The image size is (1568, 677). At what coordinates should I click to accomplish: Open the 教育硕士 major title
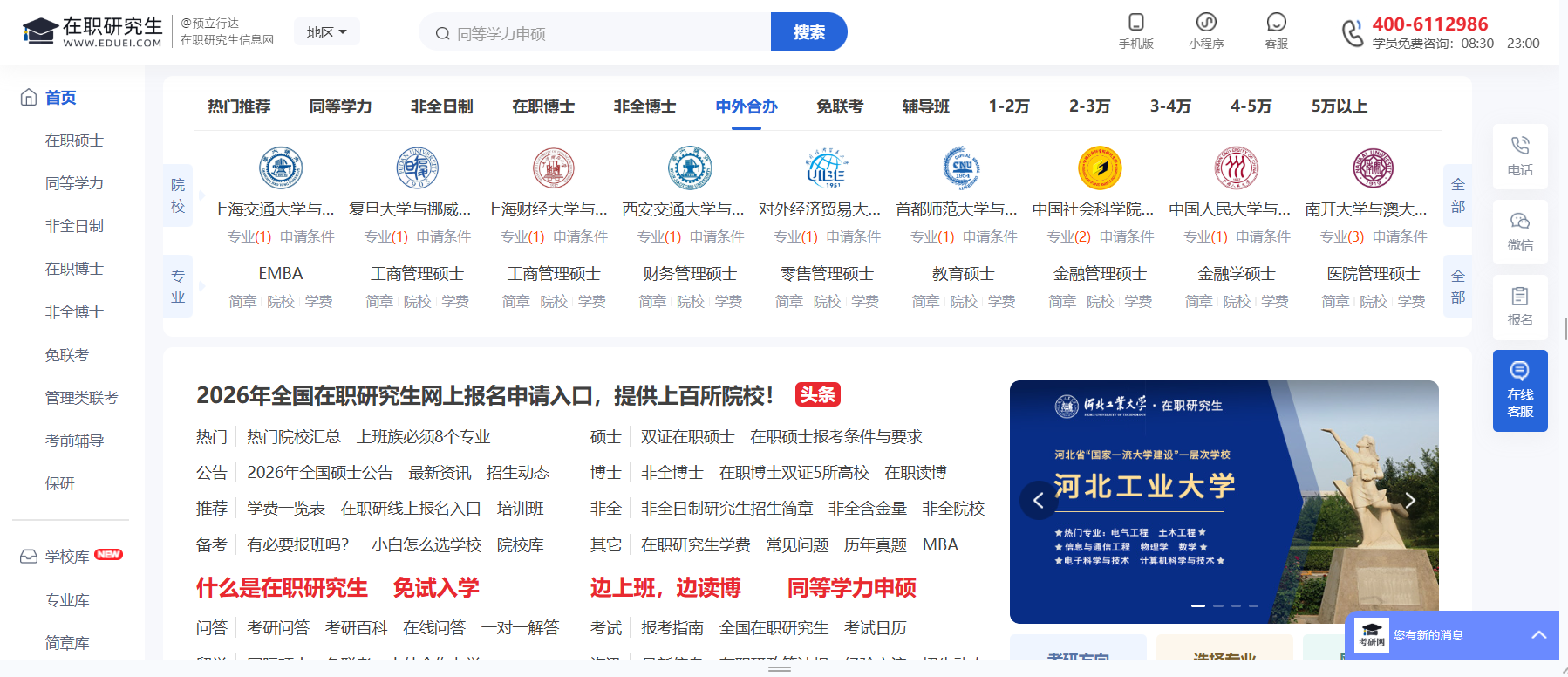(963, 274)
